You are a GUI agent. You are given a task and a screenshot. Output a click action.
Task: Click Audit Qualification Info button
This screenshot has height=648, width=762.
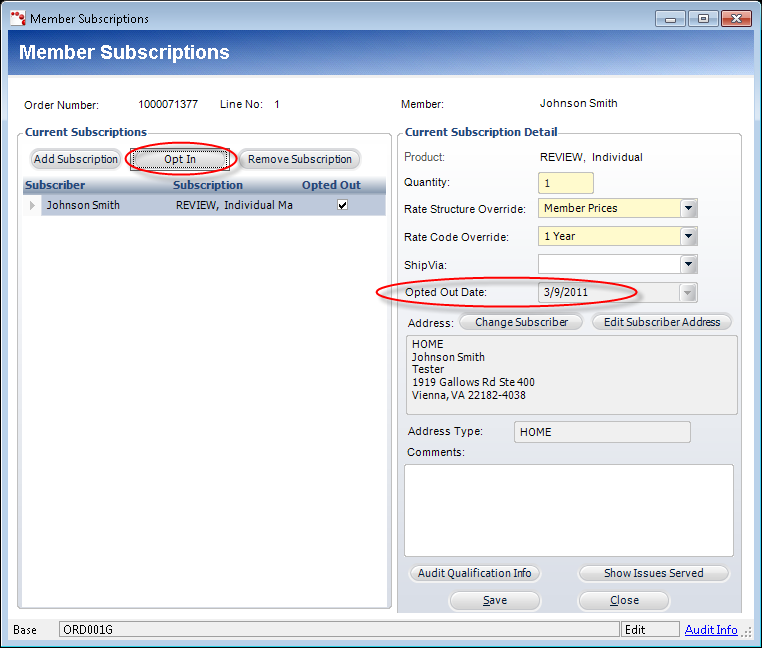pos(474,573)
